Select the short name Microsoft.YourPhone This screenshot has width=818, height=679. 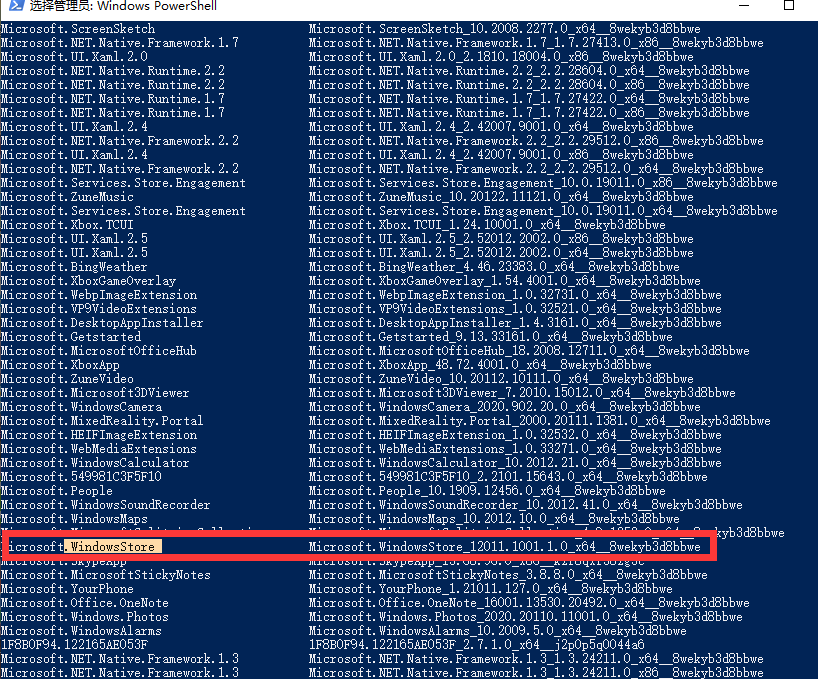point(67,590)
